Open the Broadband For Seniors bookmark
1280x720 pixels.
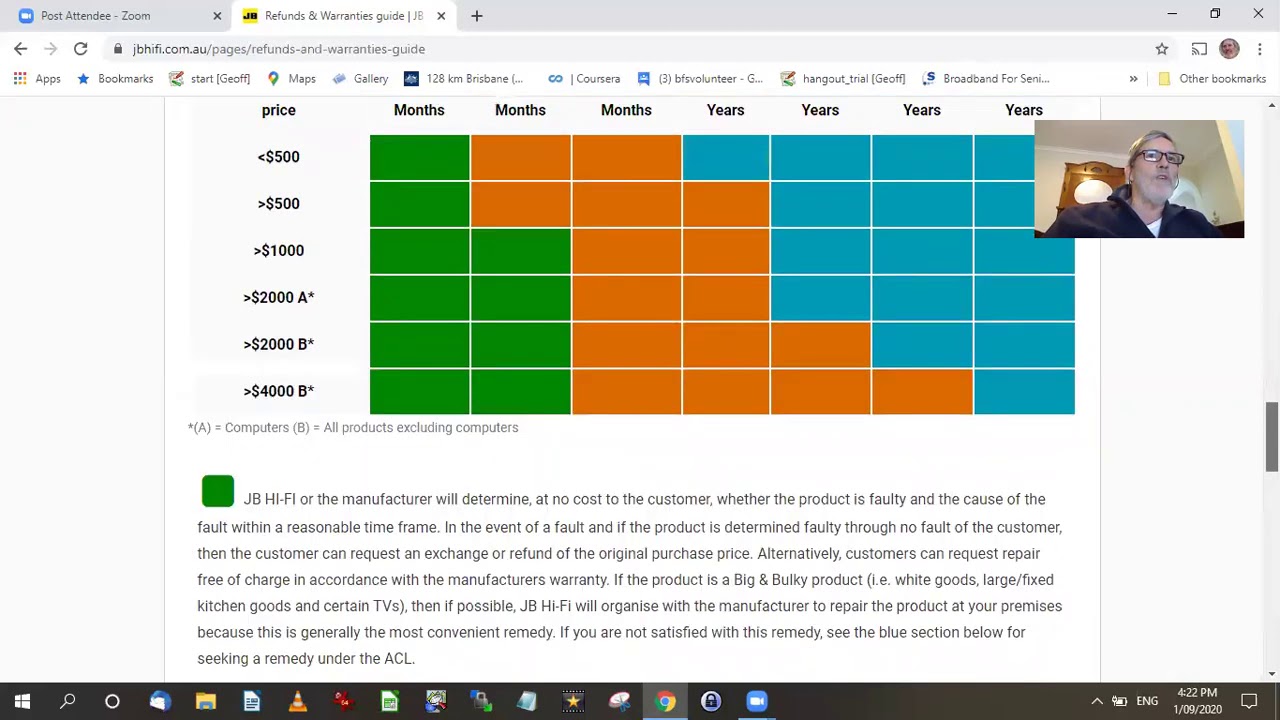(x=985, y=78)
